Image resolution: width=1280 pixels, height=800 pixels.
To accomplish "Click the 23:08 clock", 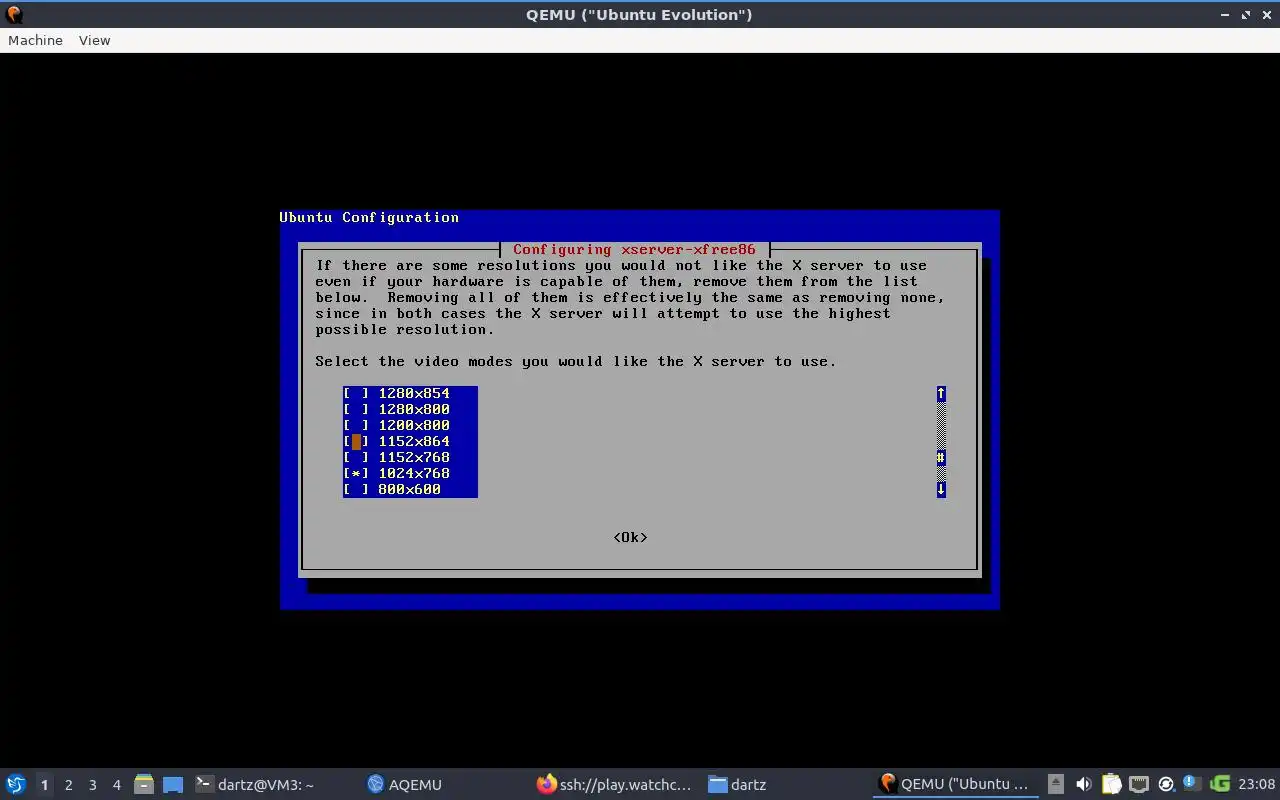I will [x=1256, y=784].
